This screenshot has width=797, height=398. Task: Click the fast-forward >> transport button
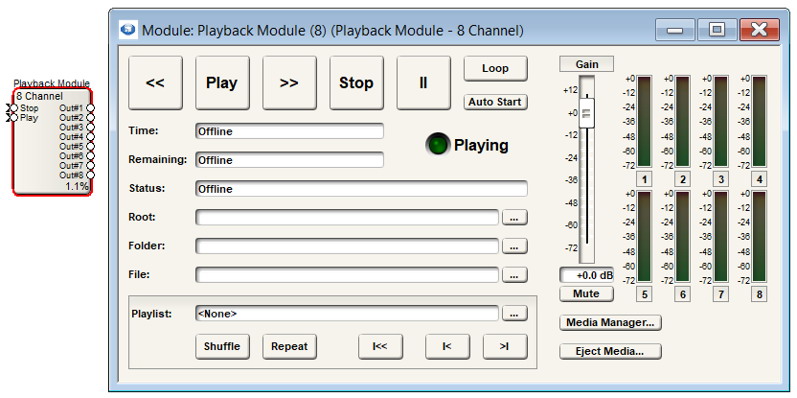click(289, 83)
